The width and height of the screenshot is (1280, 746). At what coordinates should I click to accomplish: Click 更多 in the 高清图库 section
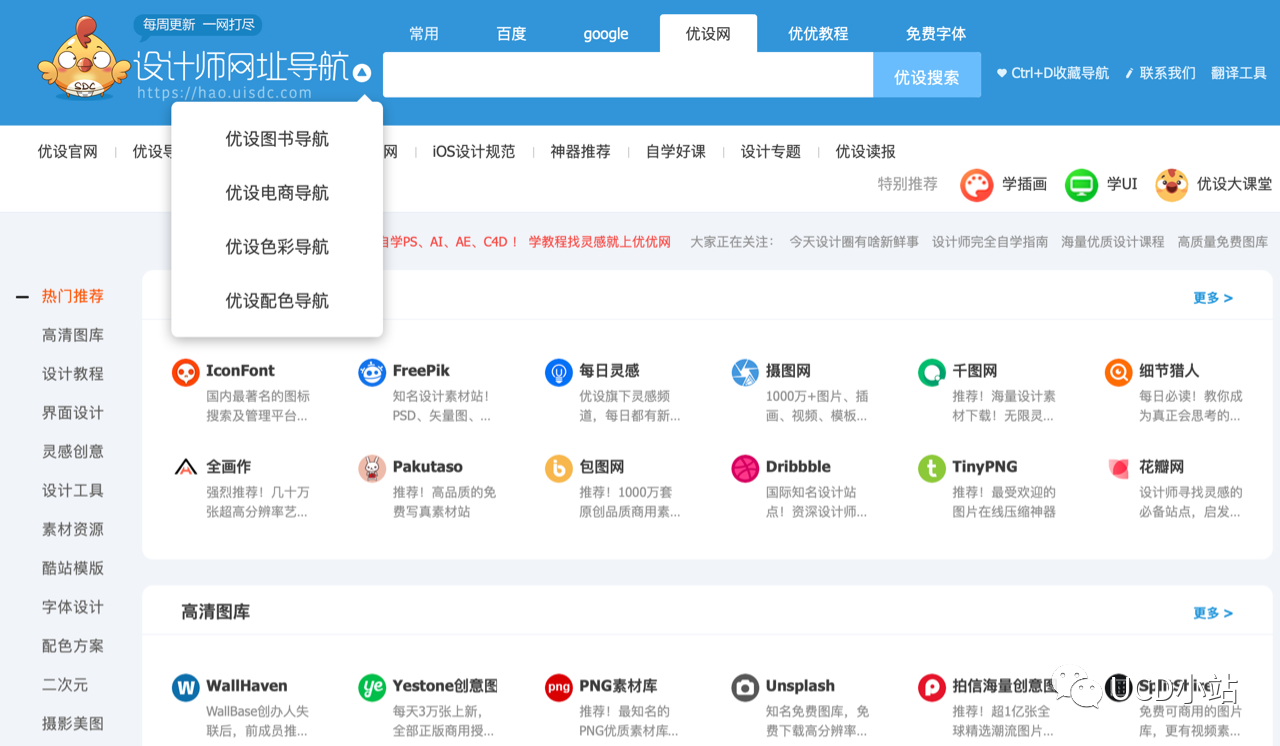coord(1213,613)
